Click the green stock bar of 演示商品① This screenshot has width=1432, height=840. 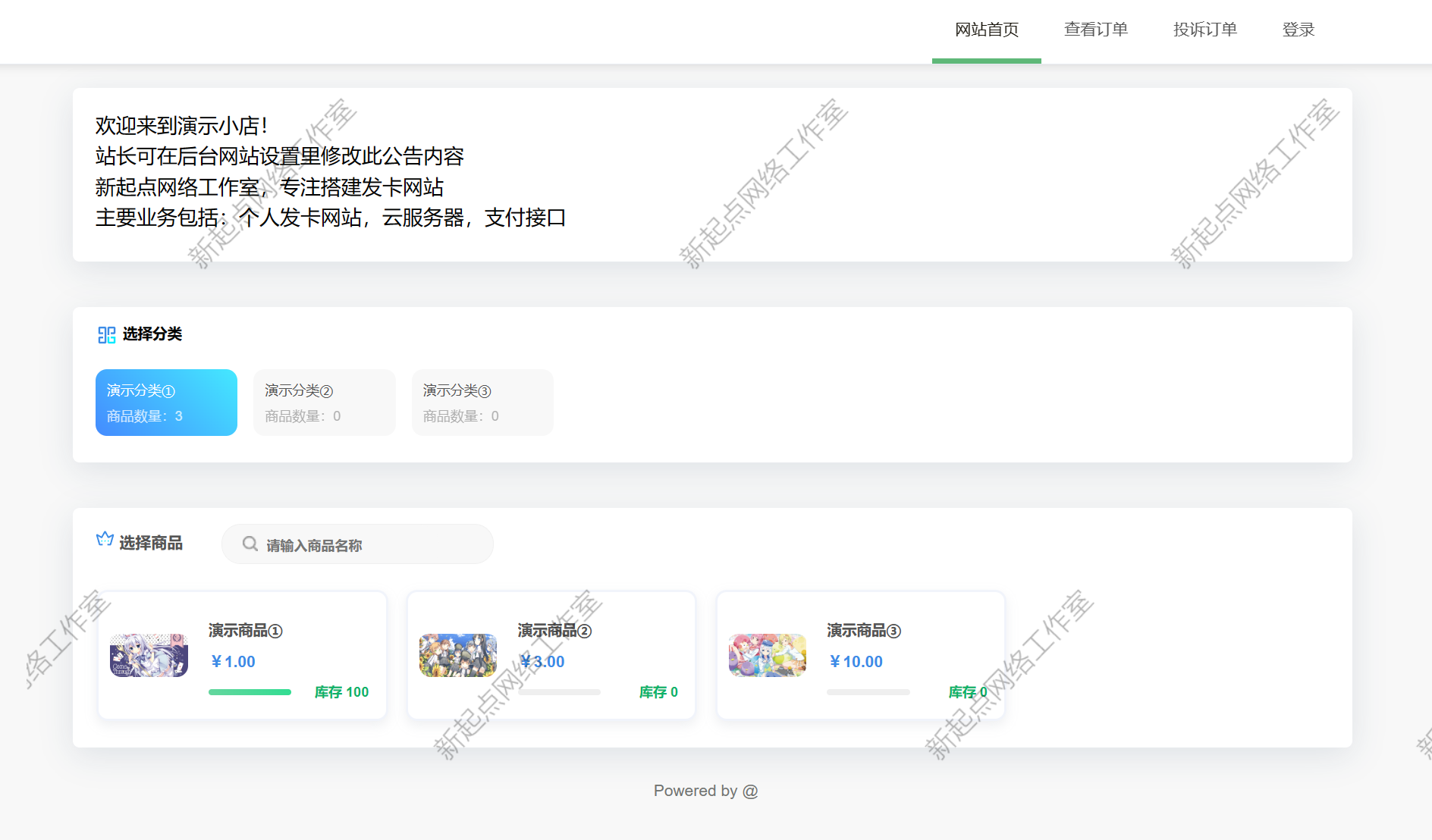pos(250,691)
